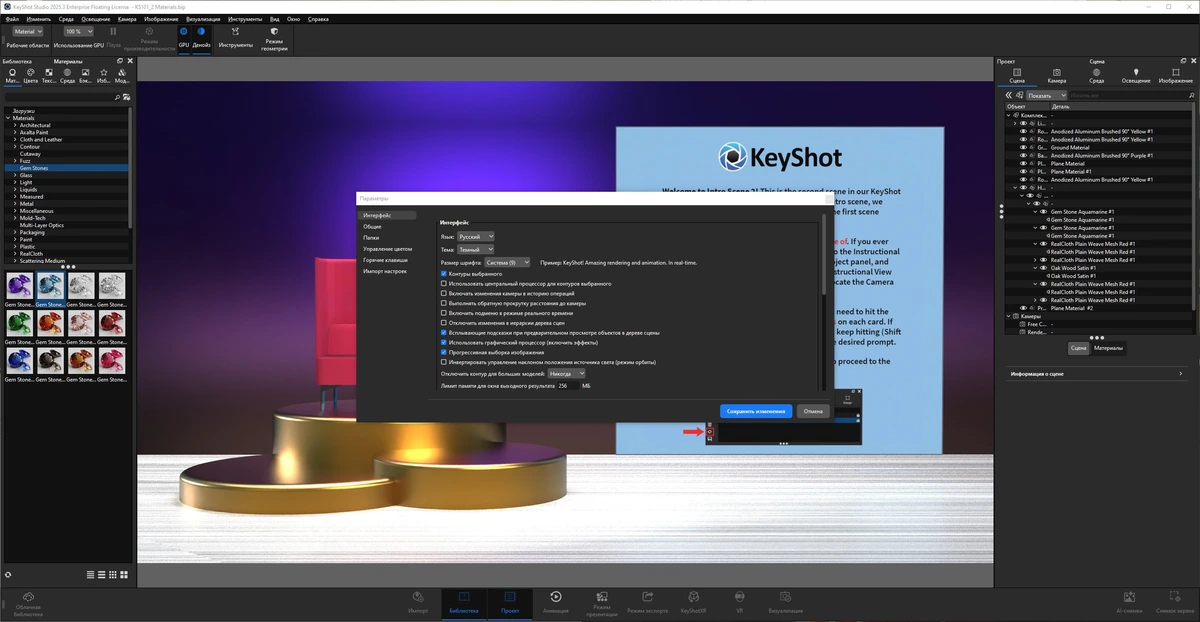Collapse scene tree with double-chevron icon
This screenshot has width=1200, height=622.
pyautogui.click(x=1008, y=95)
